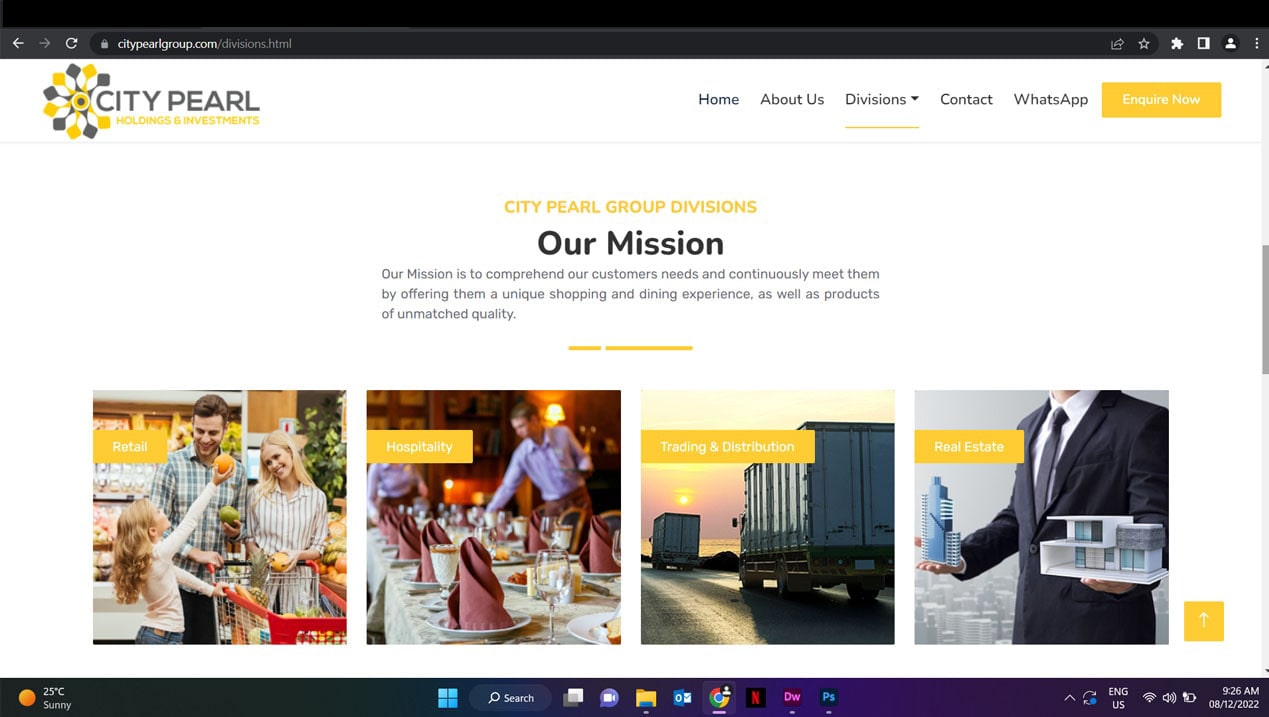
Task: Click the Enquire Now button
Action: [1160, 100]
